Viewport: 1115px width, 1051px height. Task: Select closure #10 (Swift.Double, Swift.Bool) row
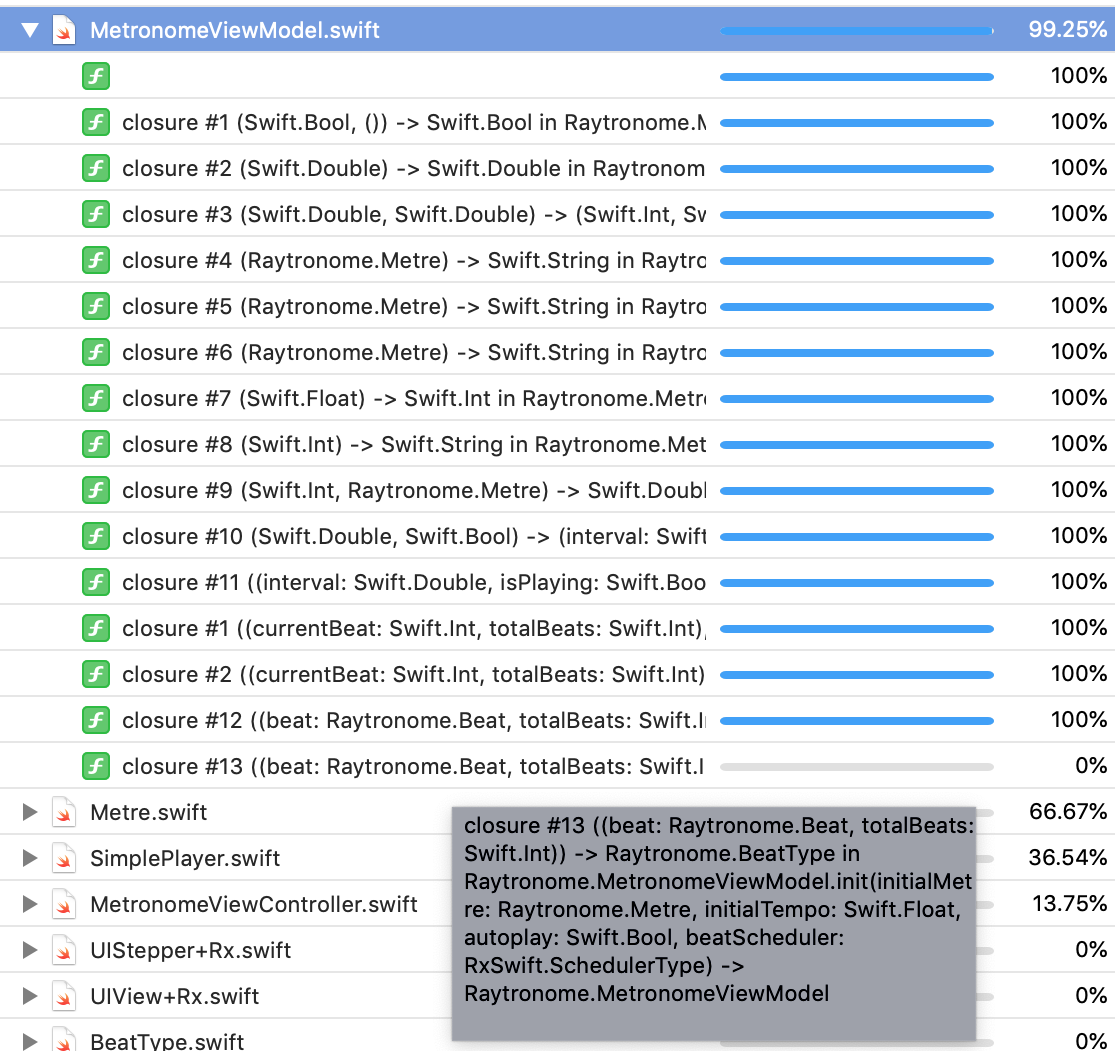point(414,536)
